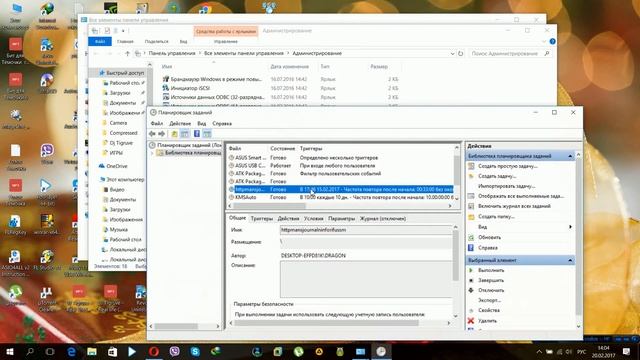Switch to the 'Условия' tab
Screen dimensions: 640x360
(x=313, y=219)
